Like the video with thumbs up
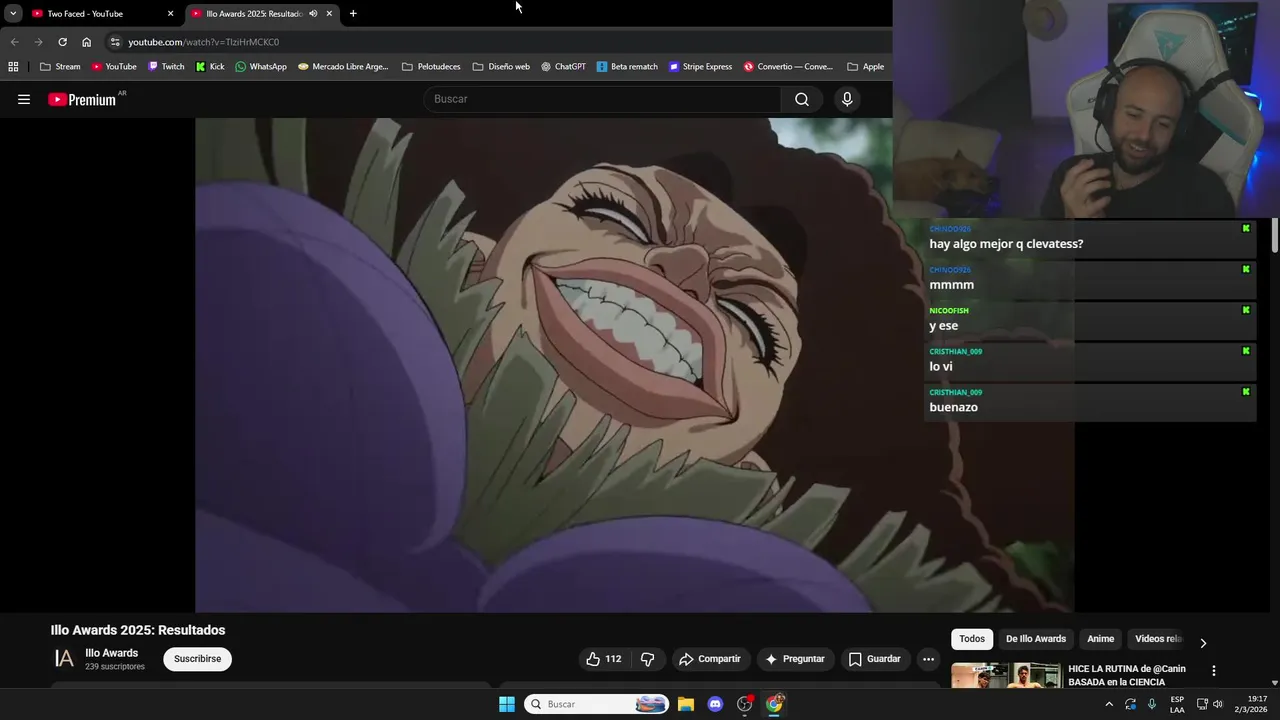The image size is (1280, 720). pyautogui.click(x=603, y=659)
